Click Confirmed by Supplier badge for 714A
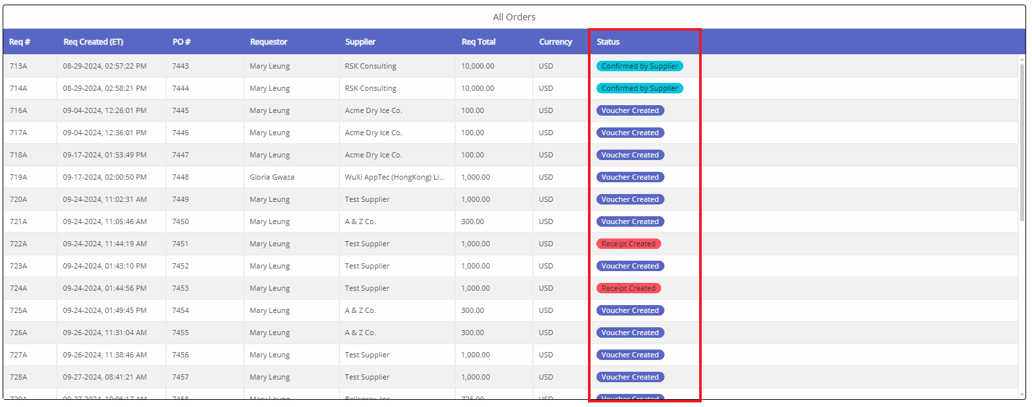 [x=640, y=88]
